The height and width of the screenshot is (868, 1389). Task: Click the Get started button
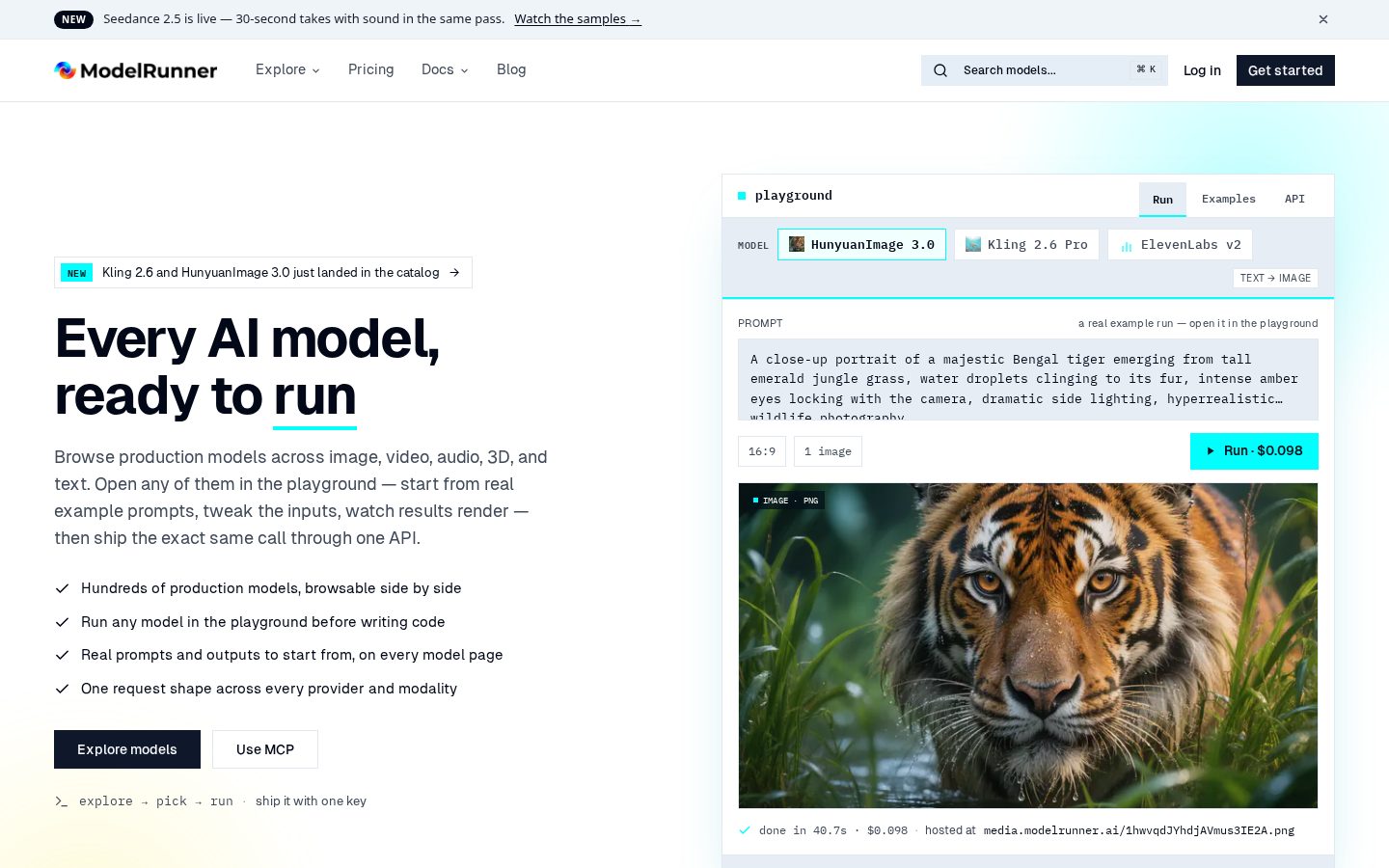pyautogui.click(x=1286, y=70)
